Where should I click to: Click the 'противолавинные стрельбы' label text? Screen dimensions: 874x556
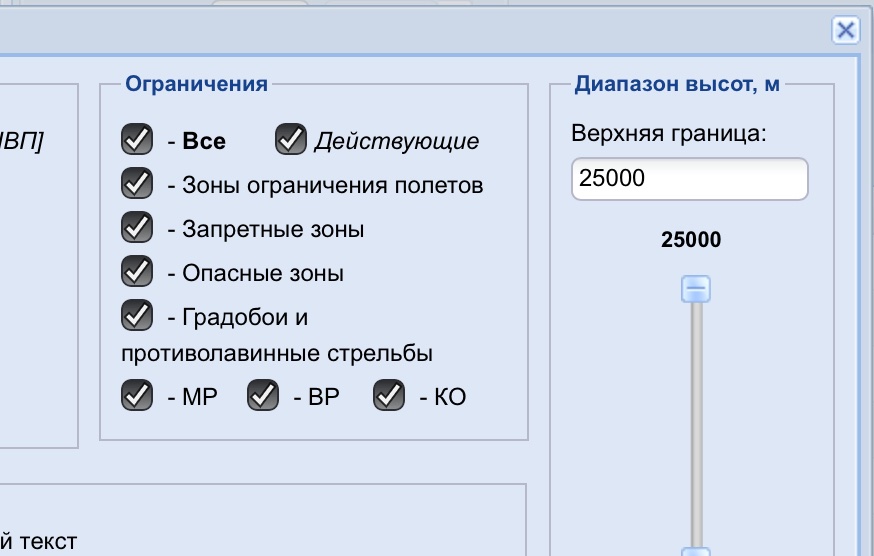(277, 354)
